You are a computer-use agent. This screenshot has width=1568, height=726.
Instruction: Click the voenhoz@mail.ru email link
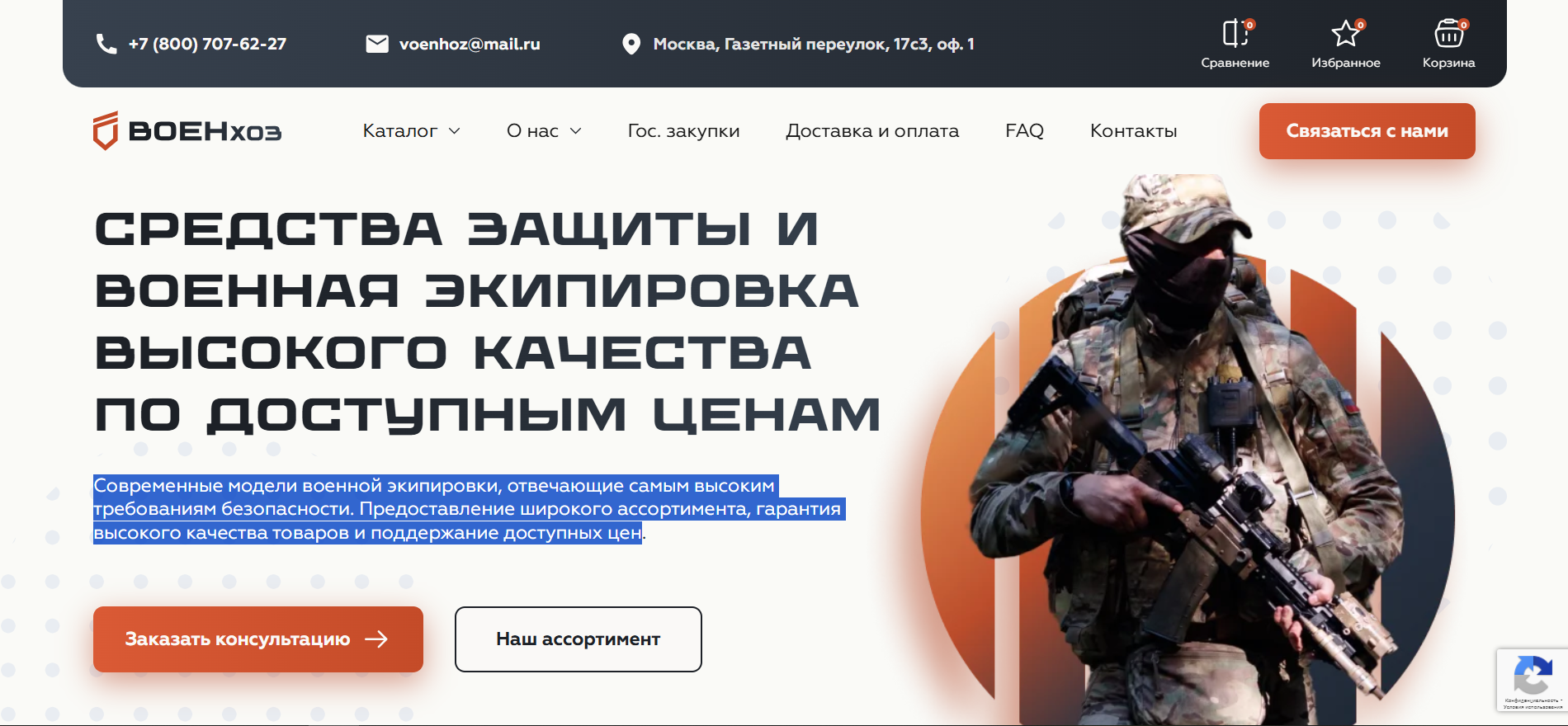470,44
